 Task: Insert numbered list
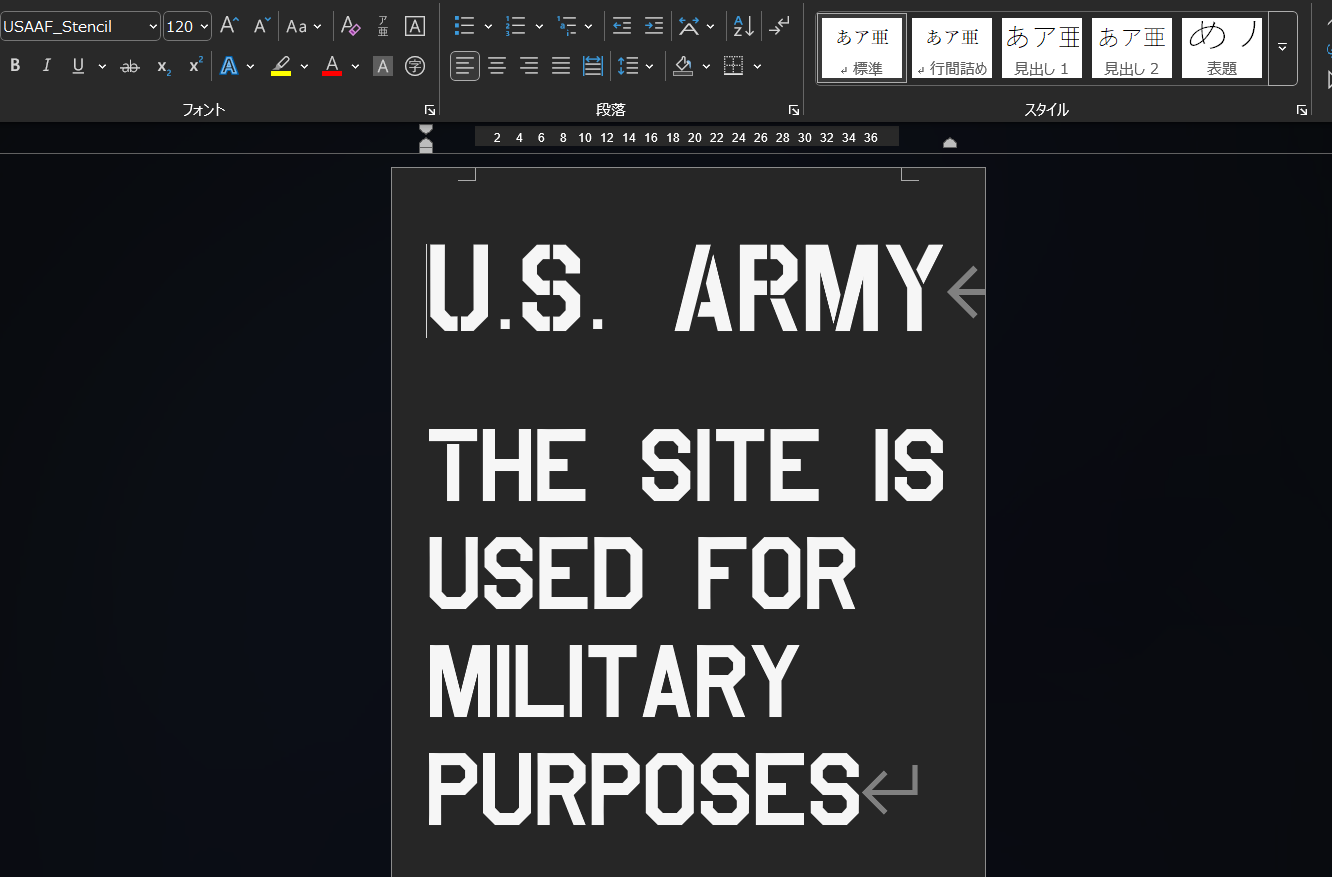(x=515, y=26)
